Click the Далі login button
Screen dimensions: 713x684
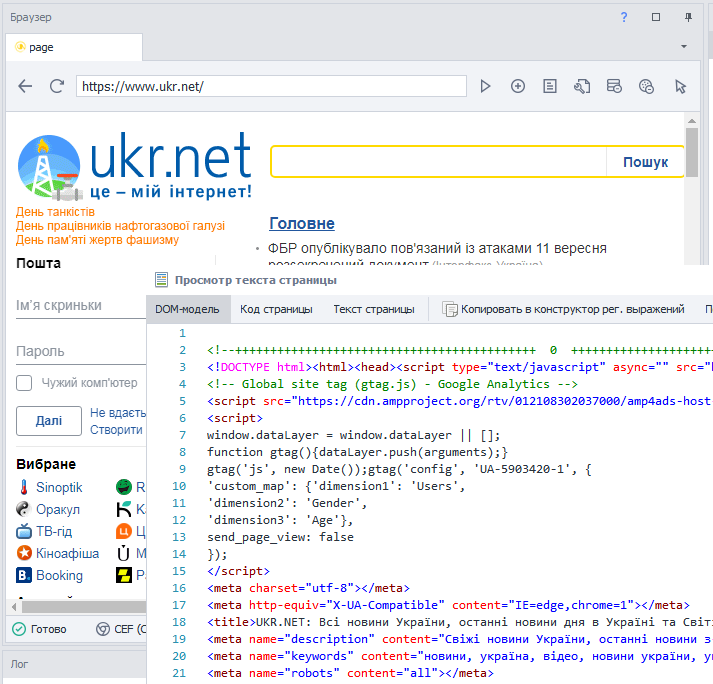[49, 421]
